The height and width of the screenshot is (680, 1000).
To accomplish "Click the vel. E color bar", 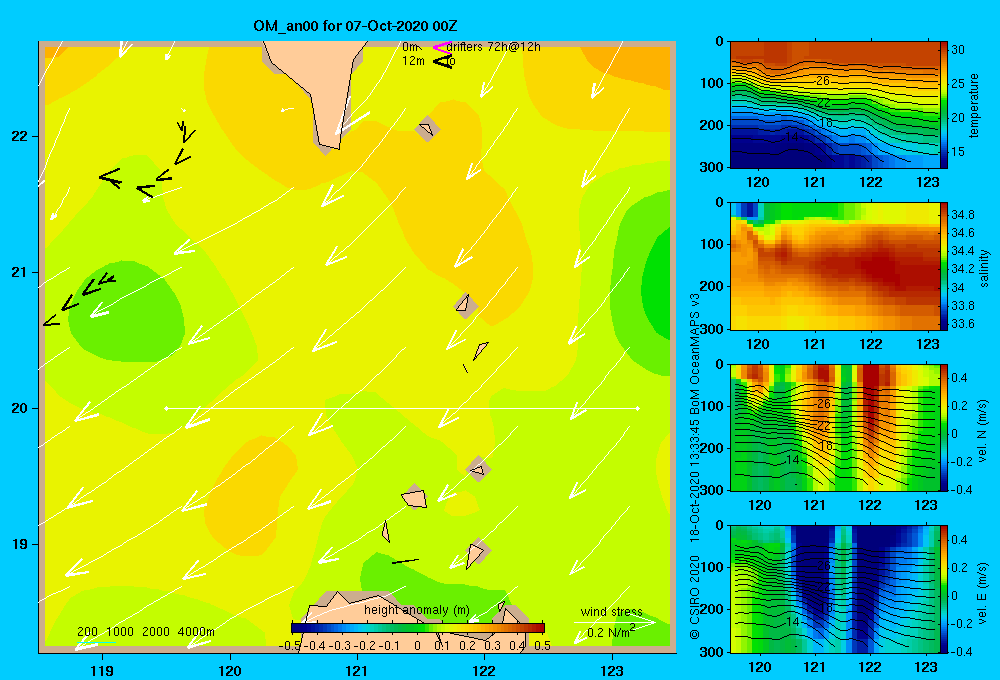I will pos(944,589).
